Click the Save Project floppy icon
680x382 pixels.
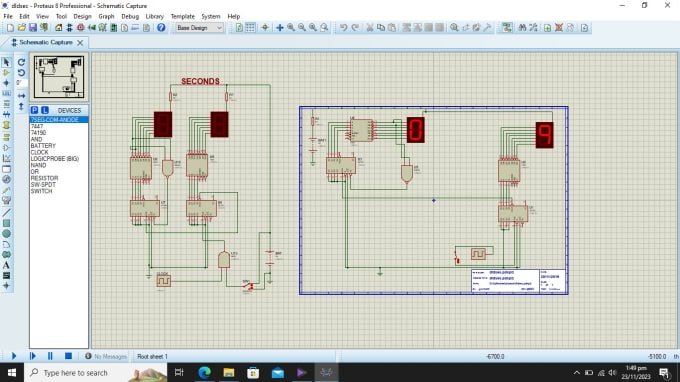tap(33, 28)
